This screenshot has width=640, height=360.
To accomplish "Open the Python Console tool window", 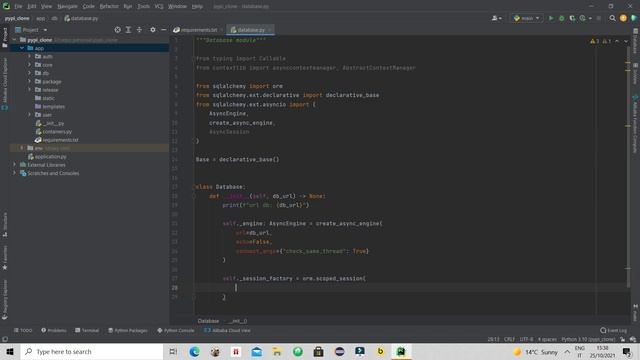I will pos(176,330).
